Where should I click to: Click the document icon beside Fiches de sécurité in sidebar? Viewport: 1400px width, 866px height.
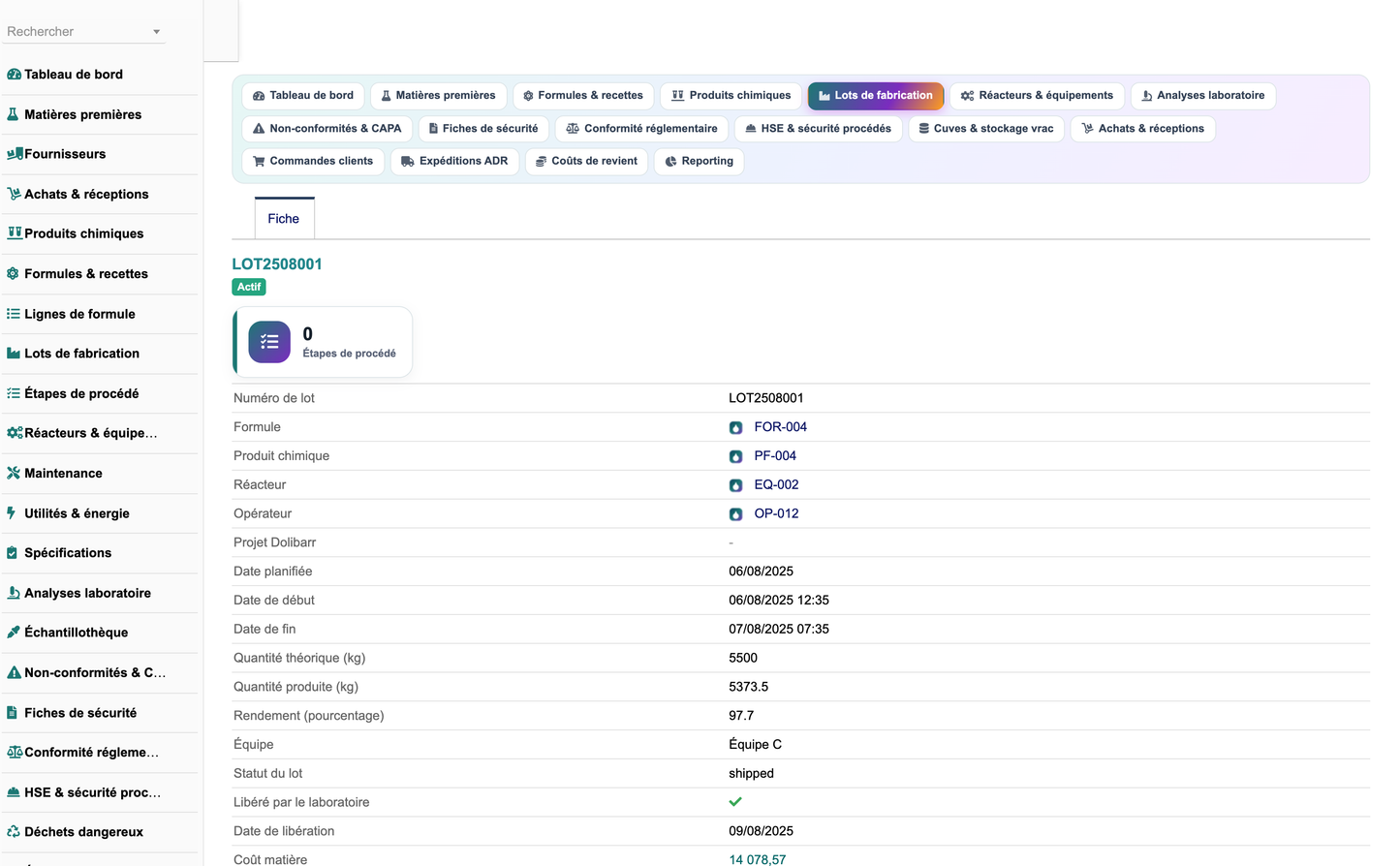click(13, 713)
